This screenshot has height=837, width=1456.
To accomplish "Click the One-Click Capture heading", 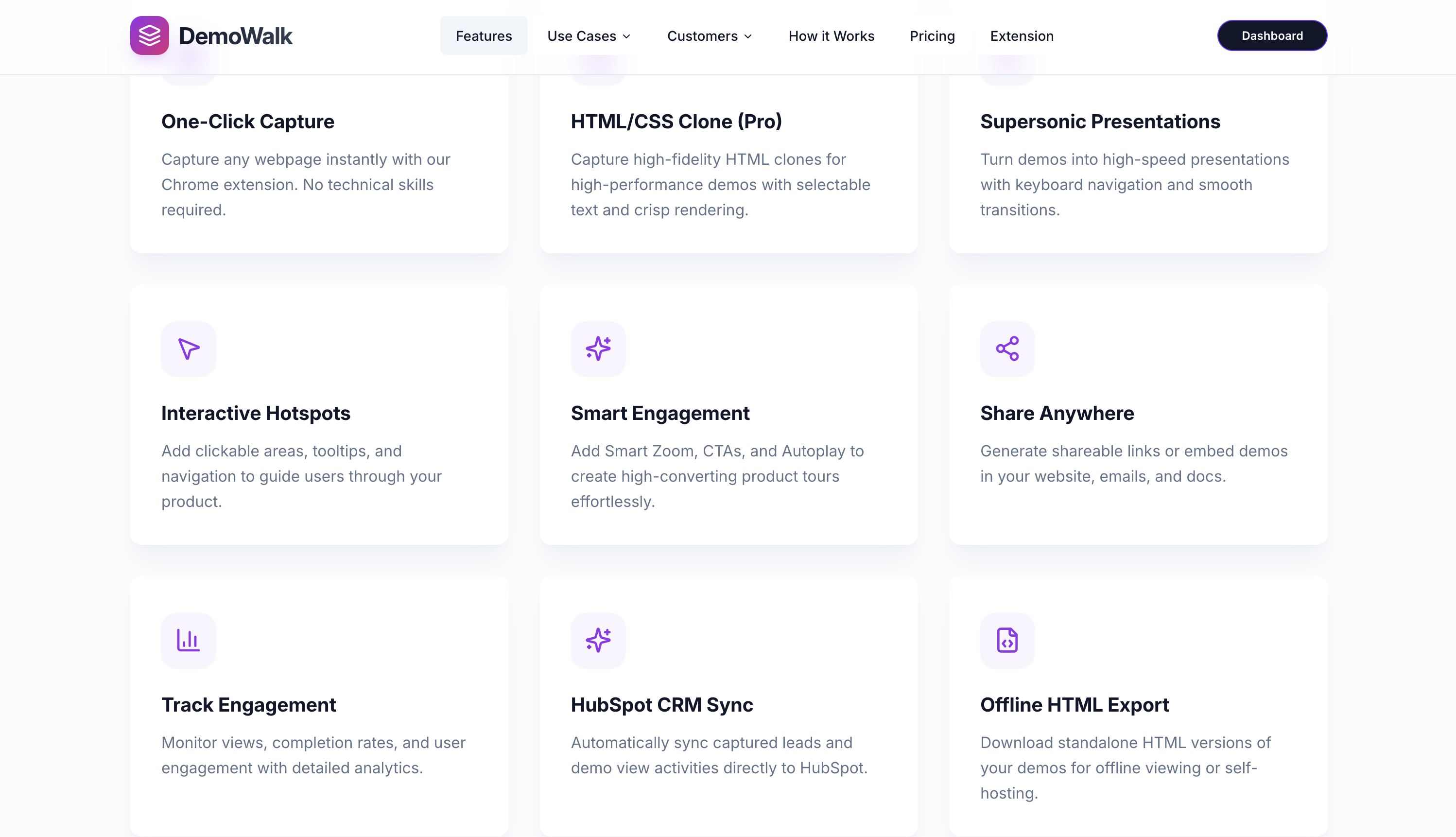I will coord(248,122).
